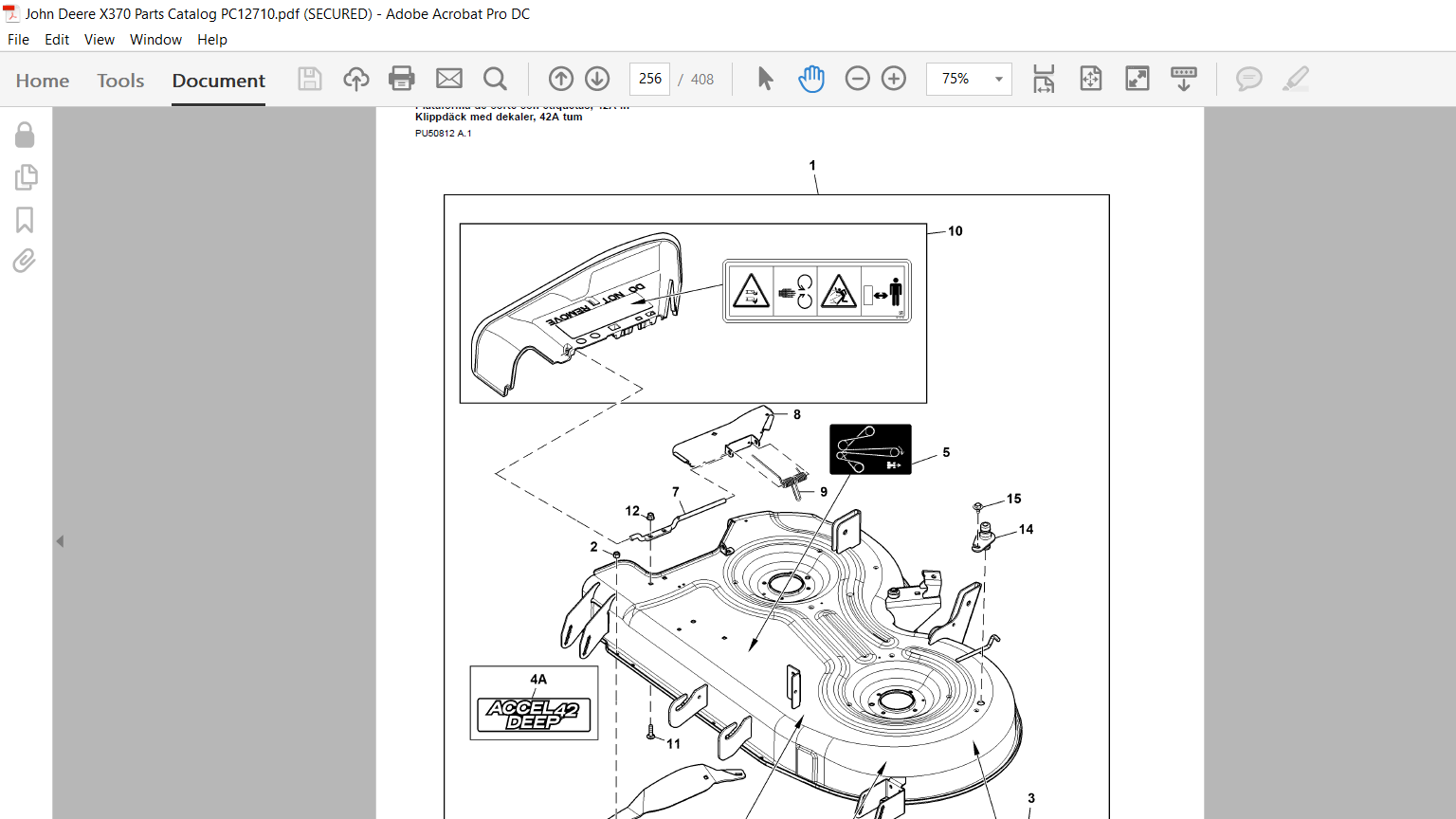Click part callout number 12
The image size is (1456, 819).
tap(632, 511)
